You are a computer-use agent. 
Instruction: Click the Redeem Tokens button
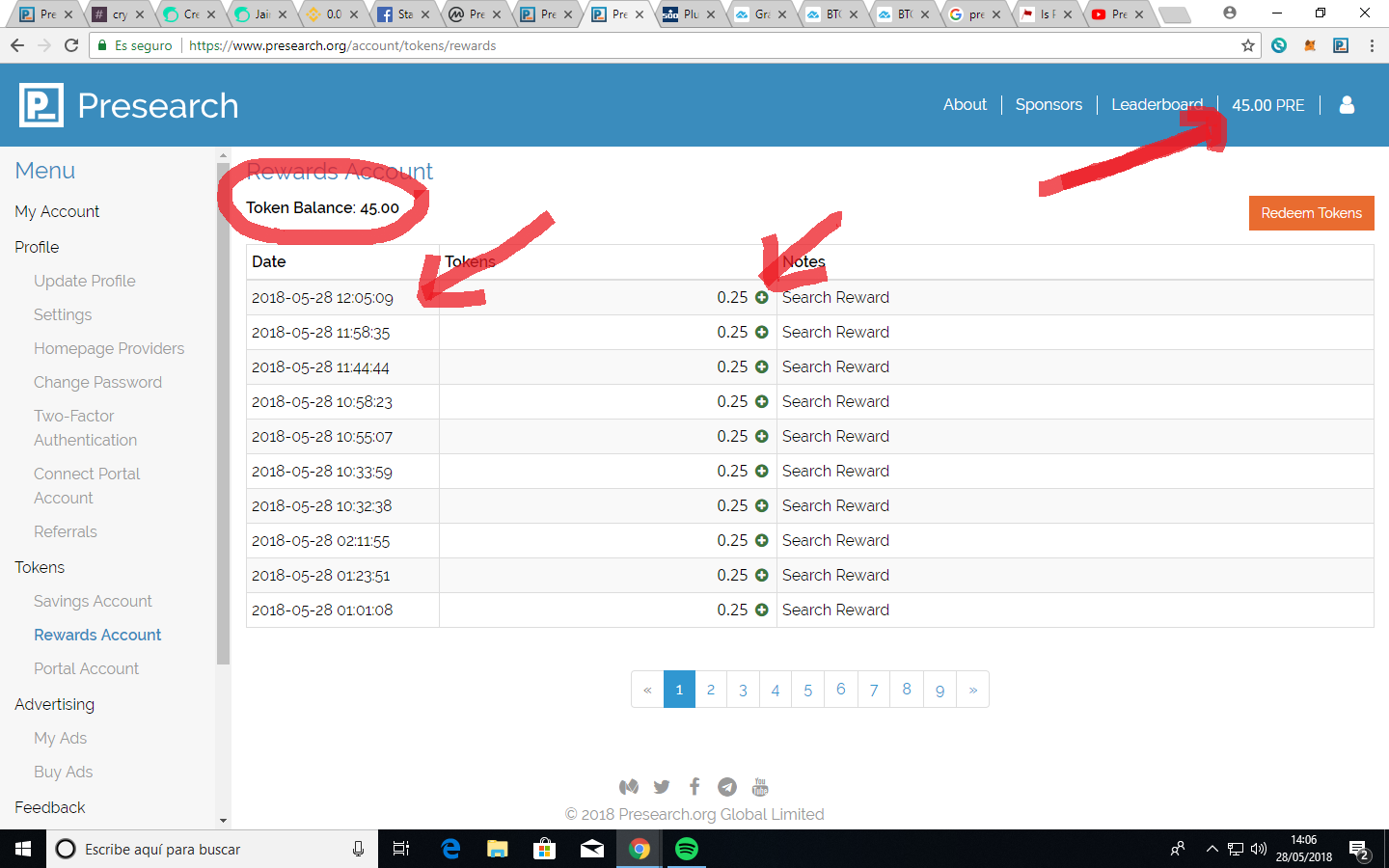tap(1312, 213)
